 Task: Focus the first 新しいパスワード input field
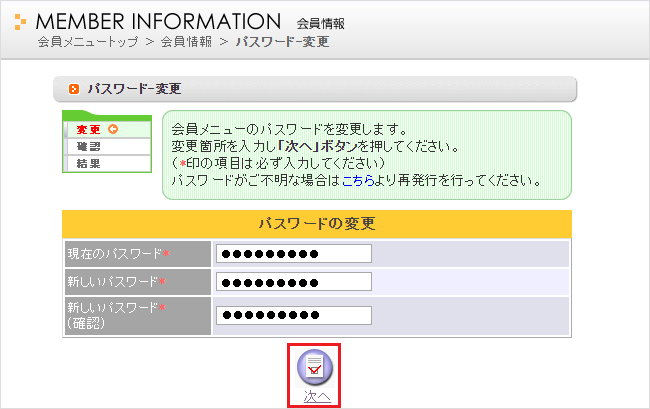click(x=294, y=282)
